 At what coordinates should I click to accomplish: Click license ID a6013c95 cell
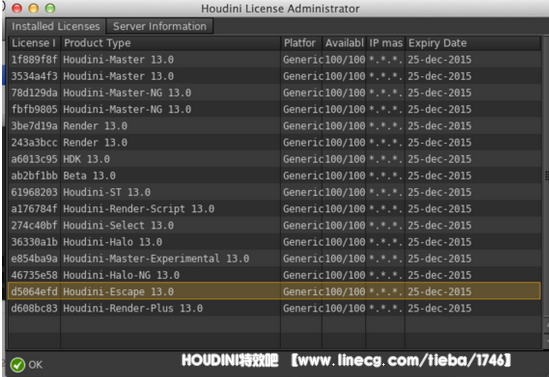[34, 159]
